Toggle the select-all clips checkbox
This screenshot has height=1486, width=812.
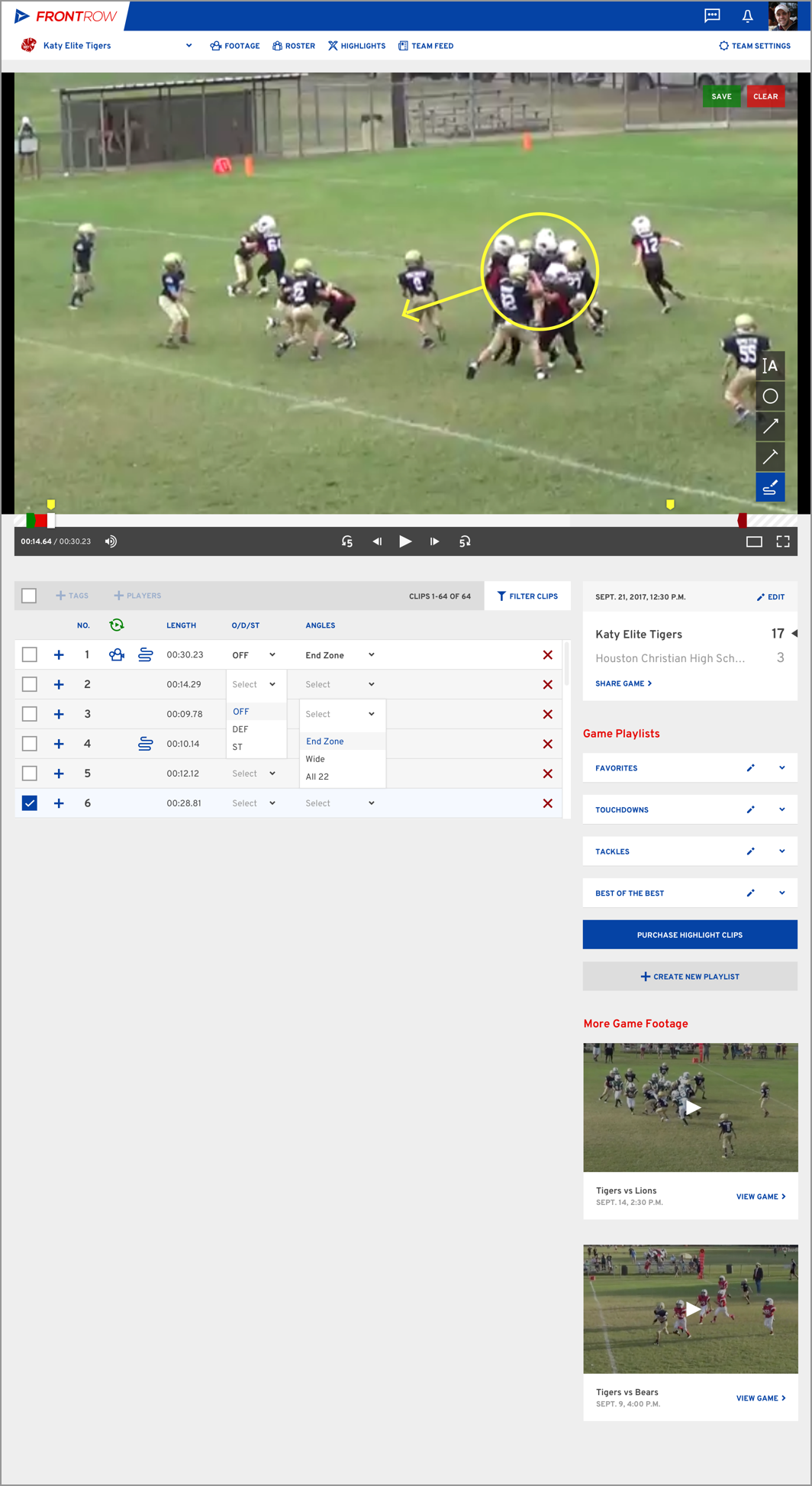tap(29, 596)
